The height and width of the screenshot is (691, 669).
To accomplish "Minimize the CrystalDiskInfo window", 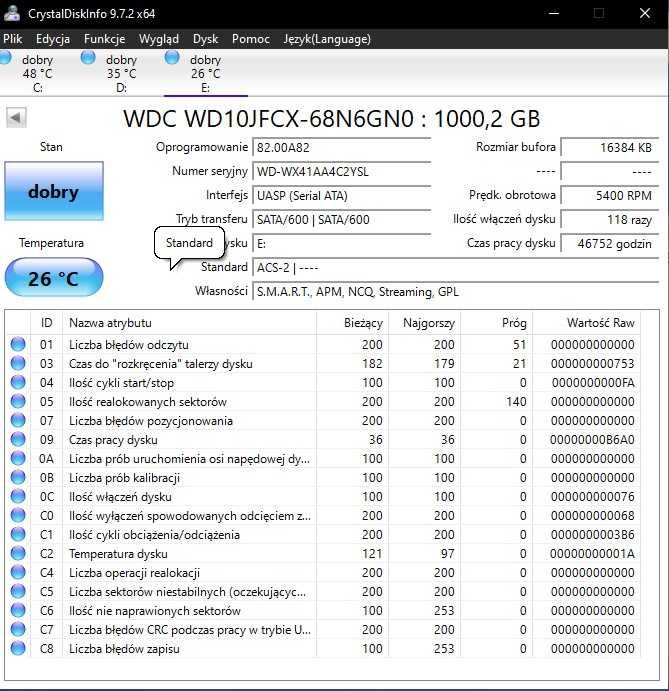I will [554, 13].
